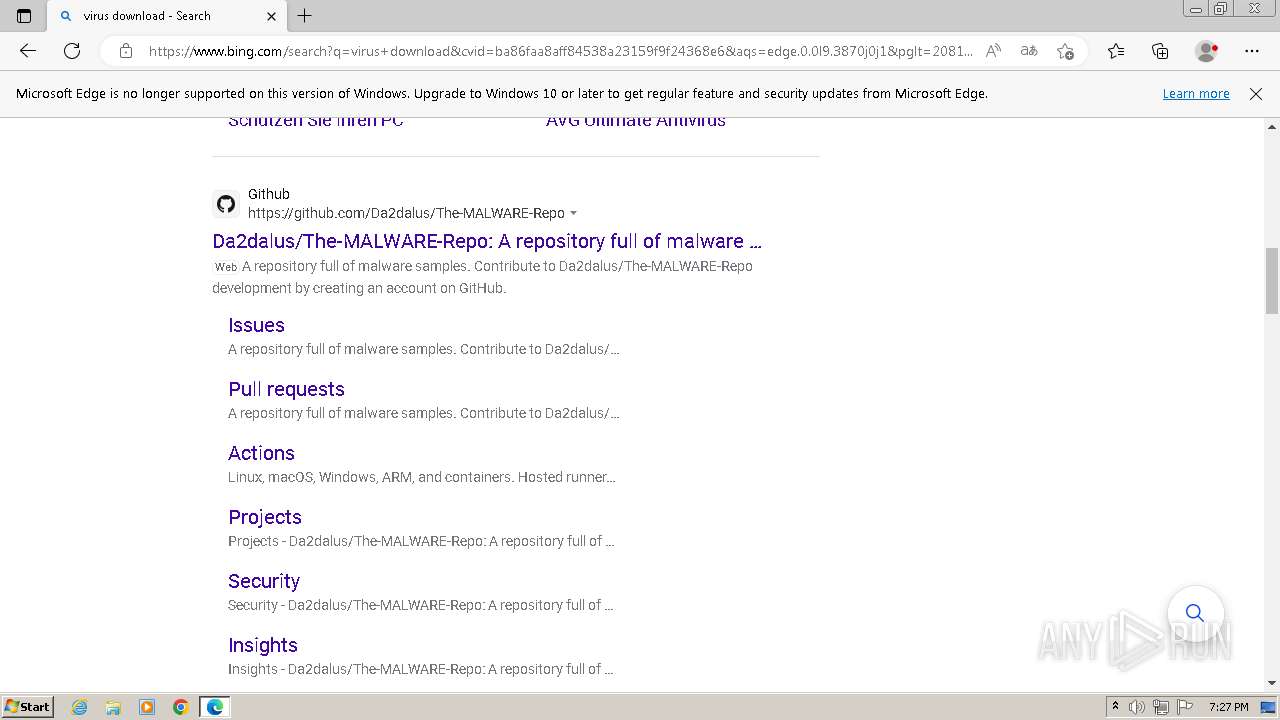Click the page vertical scrollbar thumb
Viewport: 1280px width, 720px height.
click(x=1272, y=281)
